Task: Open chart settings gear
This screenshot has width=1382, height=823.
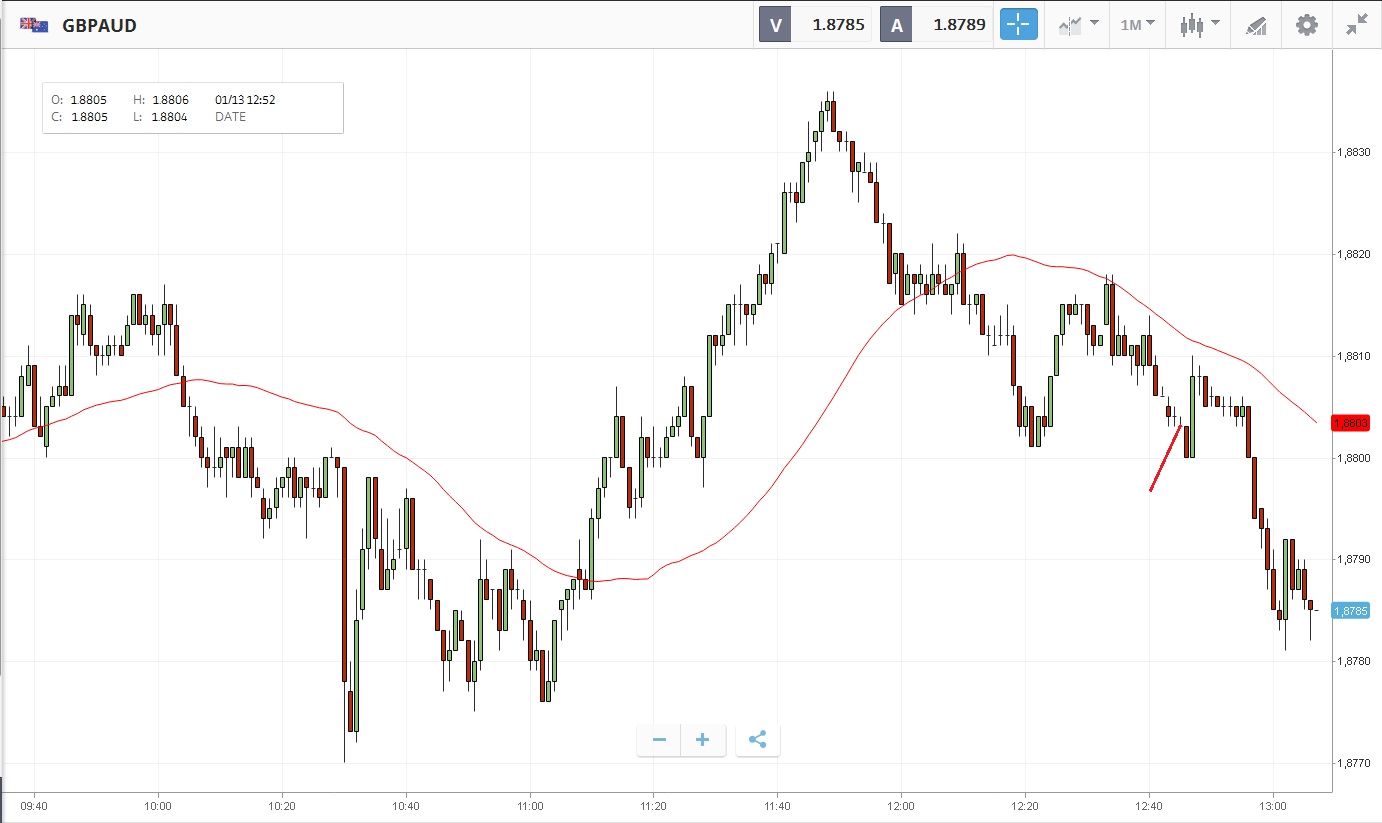Action: tap(1306, 25)
